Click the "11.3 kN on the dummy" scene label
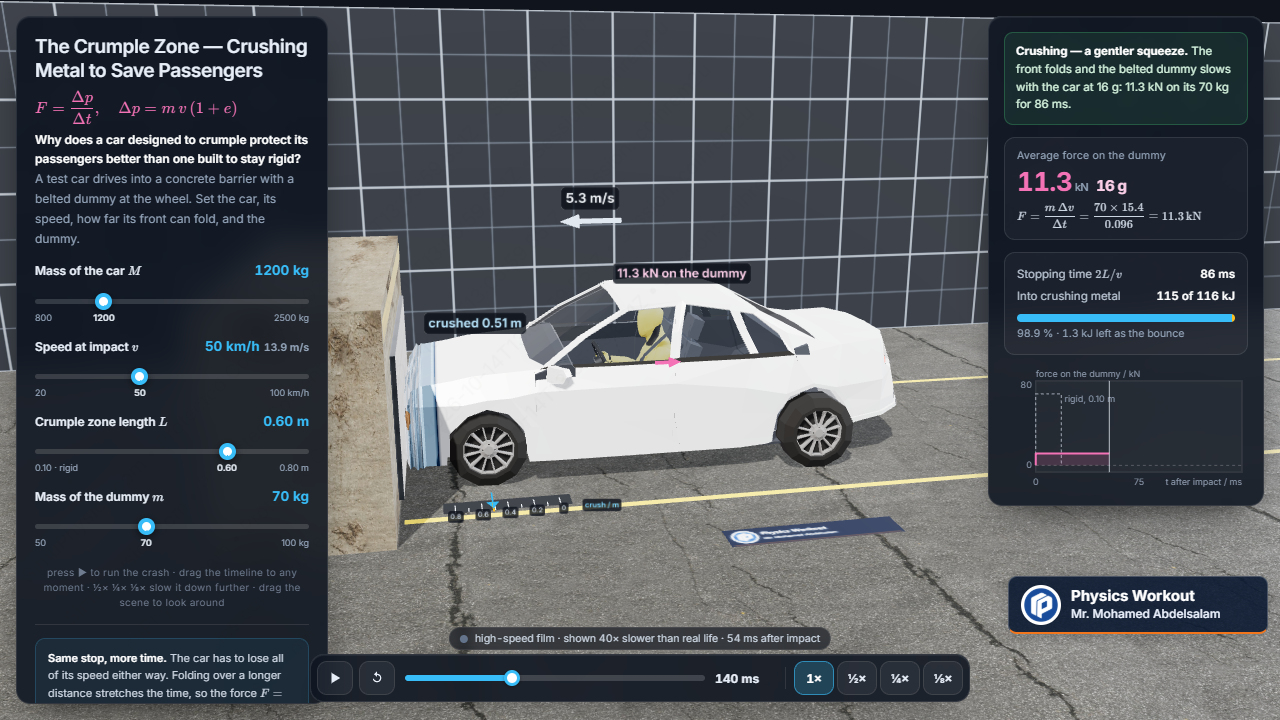This screenshot has height=720, width=1280. (x=681, y=273)
